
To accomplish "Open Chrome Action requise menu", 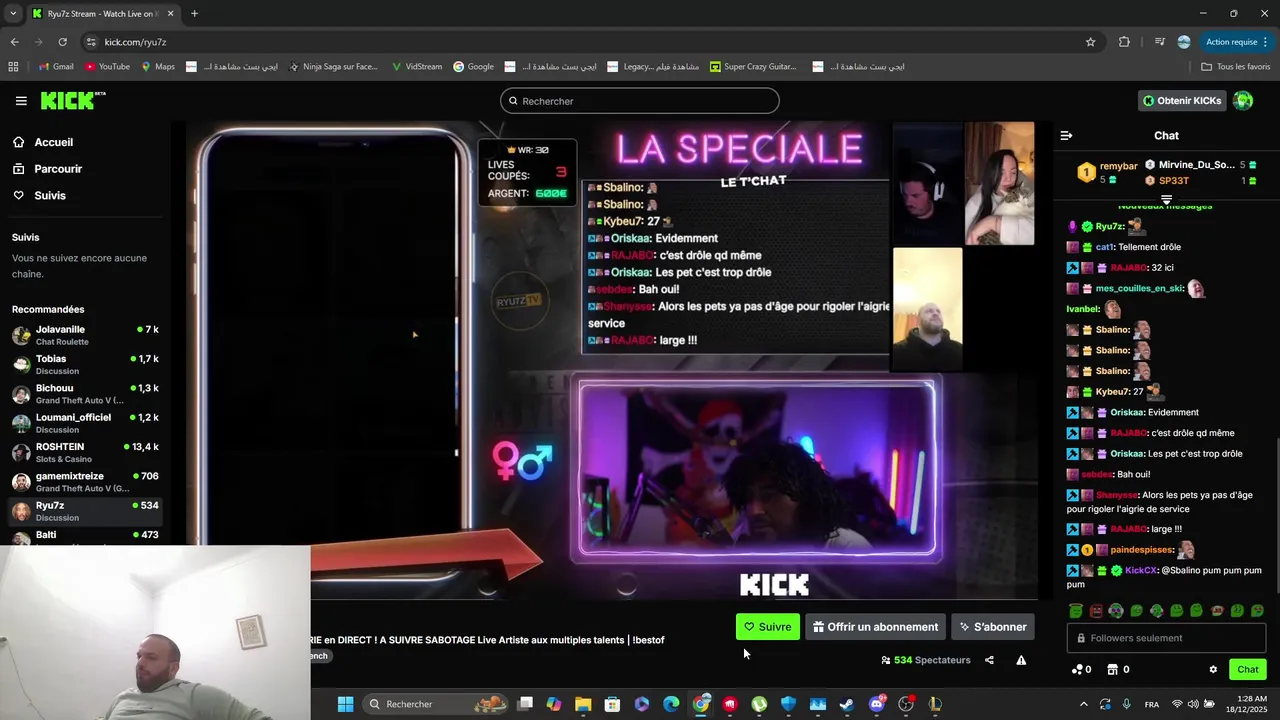I will [1237, 42].
